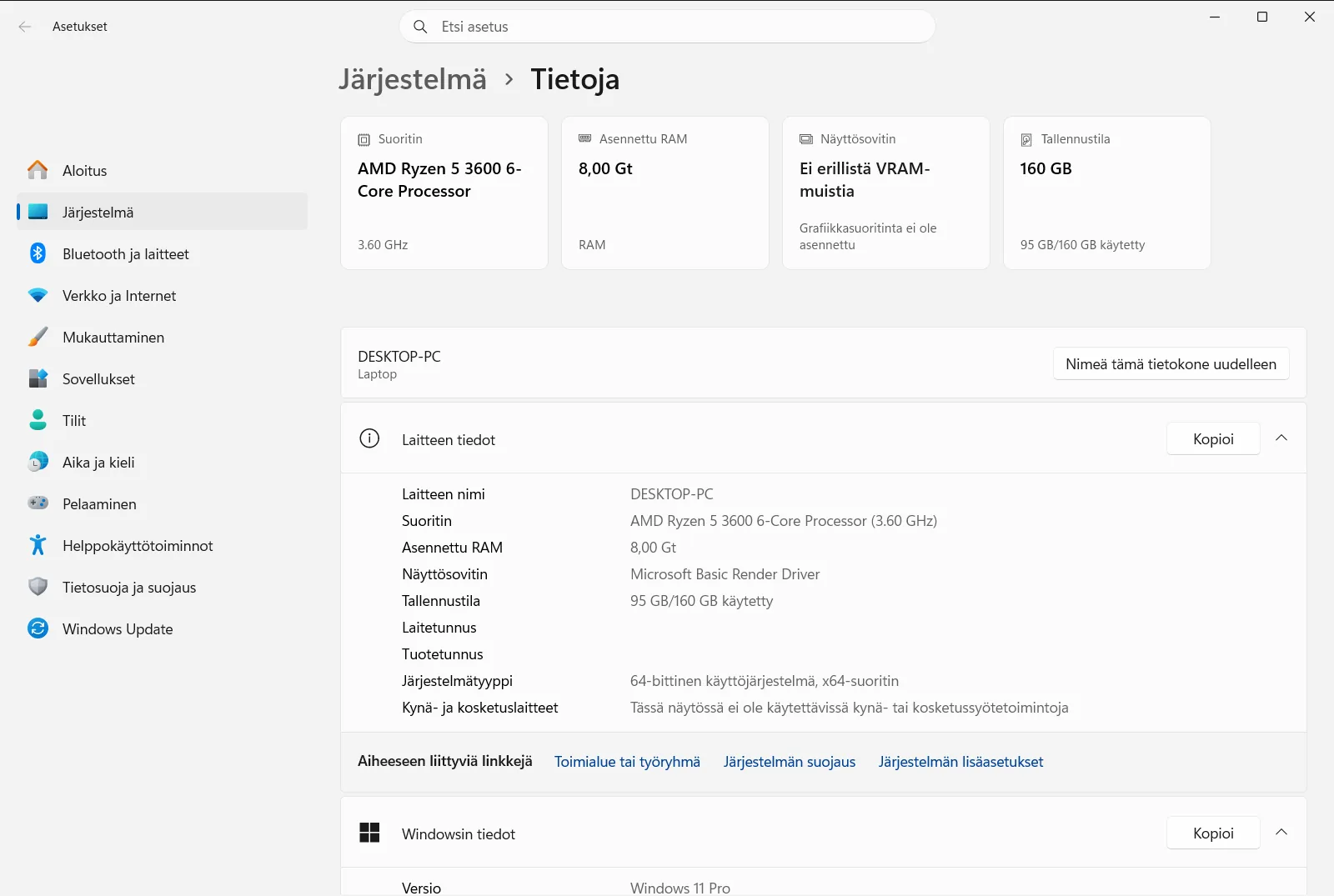The height and width of the screenshot is (896, 1334).
Task: Click the Sovellukset apps icon
Action: click(38, 378)
